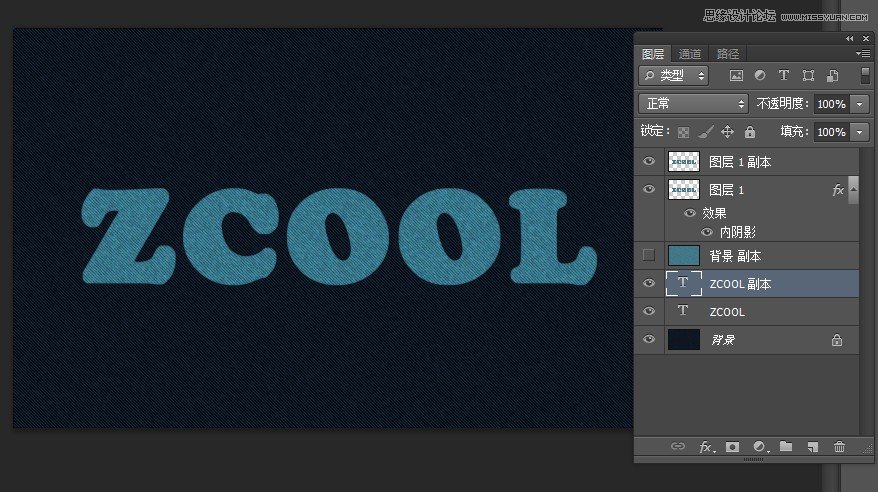Filter layers by pixel image icon
The height and width of the screenshot is (492, 878).
(736, 76)
